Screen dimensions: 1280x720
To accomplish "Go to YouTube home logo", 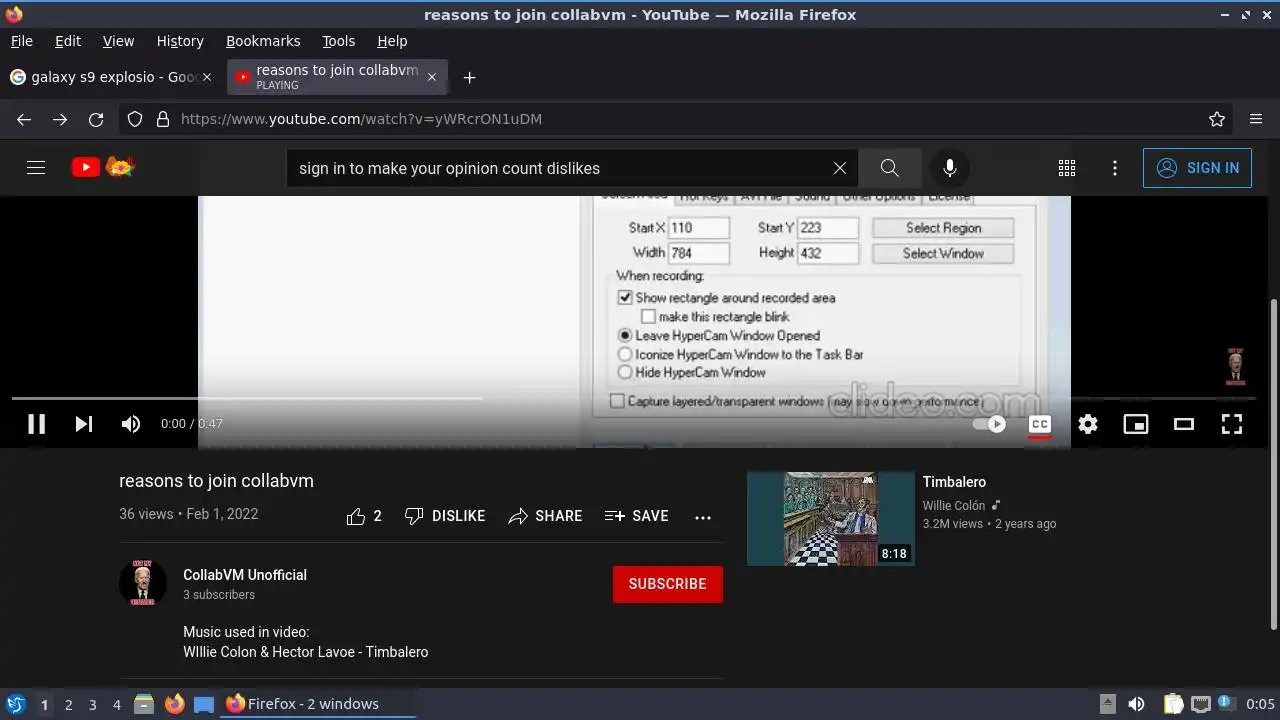I will click(x=103, y=167).
